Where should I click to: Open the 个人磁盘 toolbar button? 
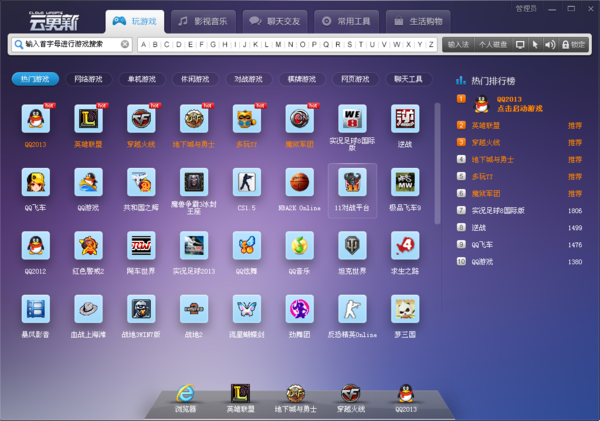(493, 44)
